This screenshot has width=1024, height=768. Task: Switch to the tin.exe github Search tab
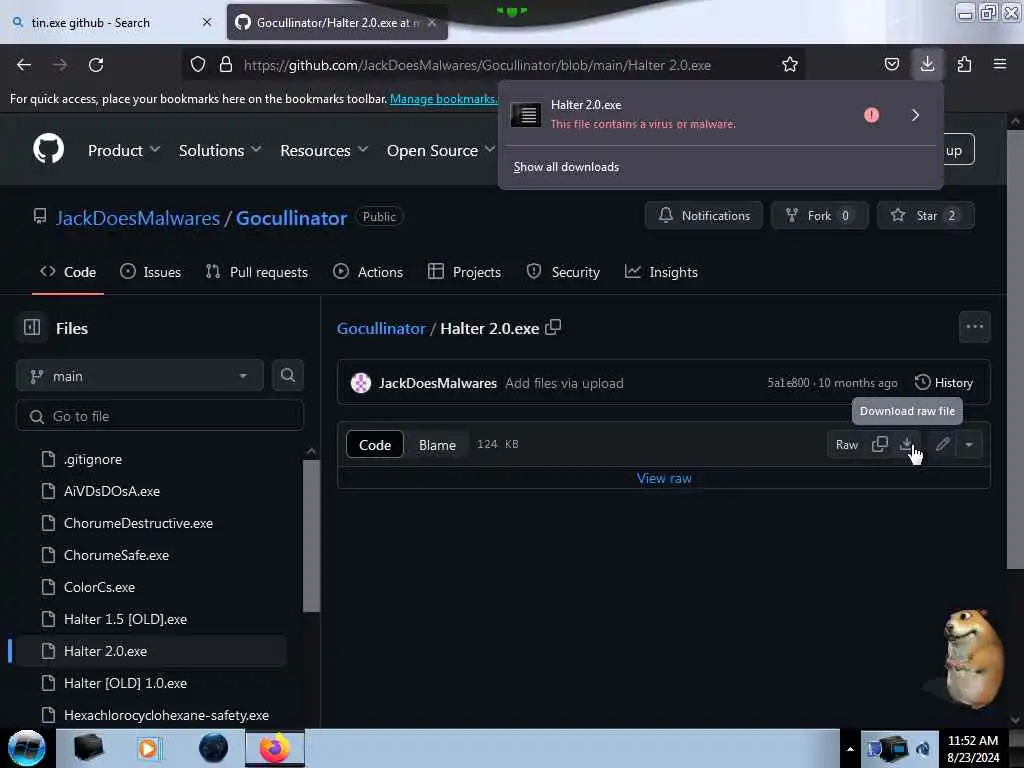111,22
